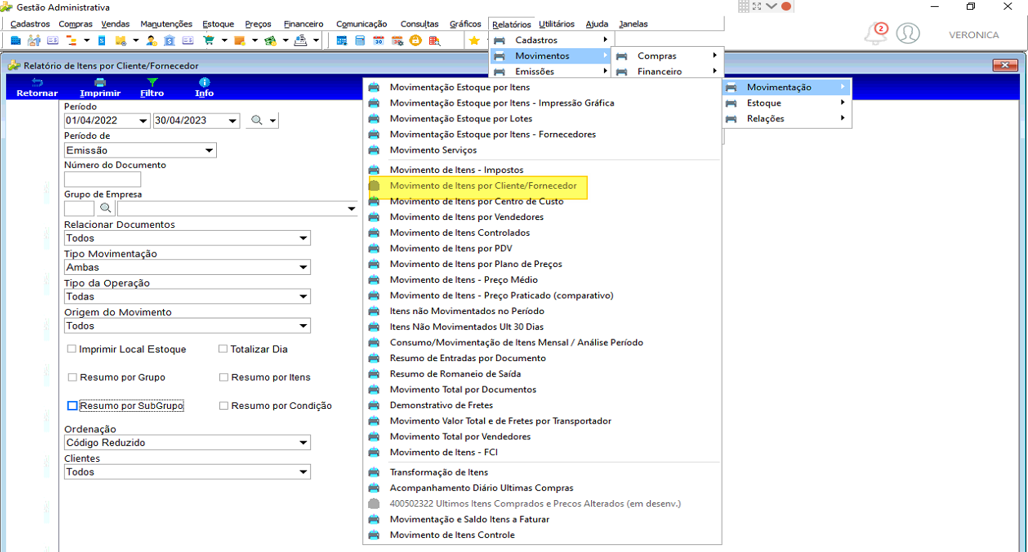Image resolution: width=1028 pixels, height=552 pixels.
Task: Select Itens não Movimentados no Período
Action: click(467, 311)
